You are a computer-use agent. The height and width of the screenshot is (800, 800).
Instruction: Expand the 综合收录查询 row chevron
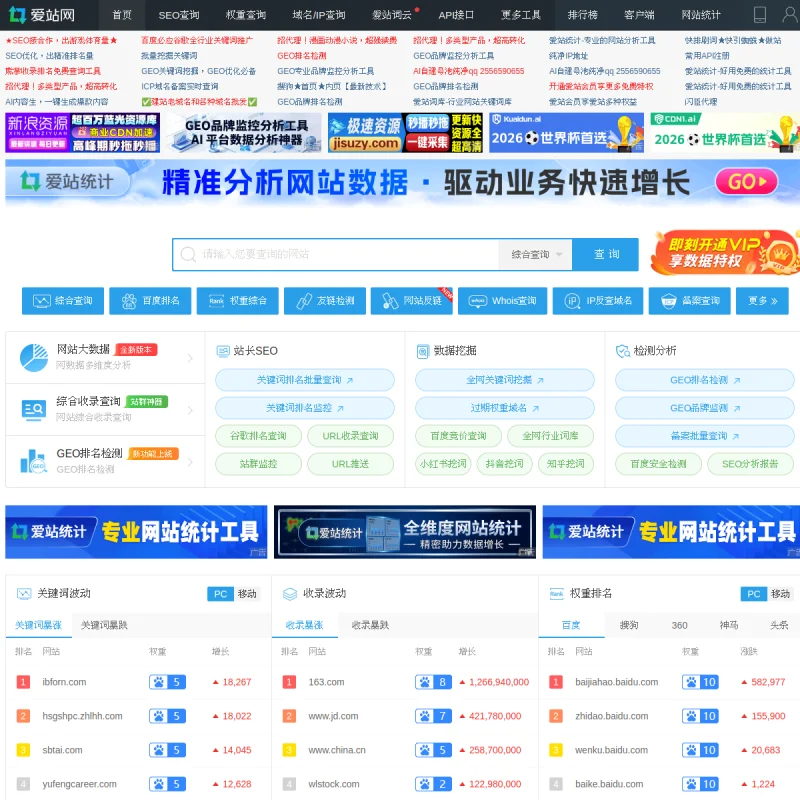(190, 410)
